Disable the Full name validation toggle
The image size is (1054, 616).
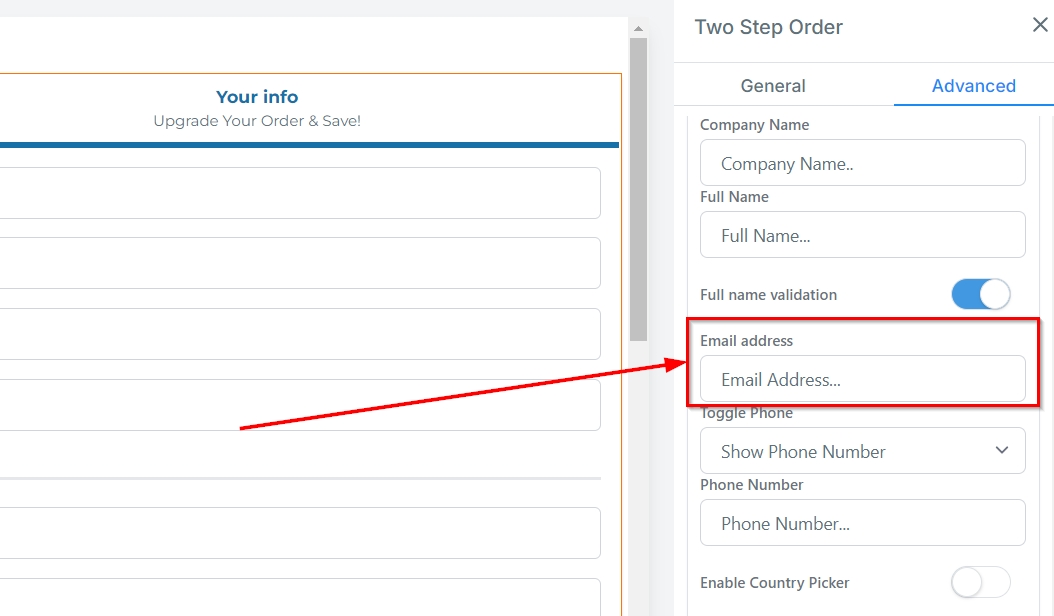pyautogui.click(x=980, y=294)
